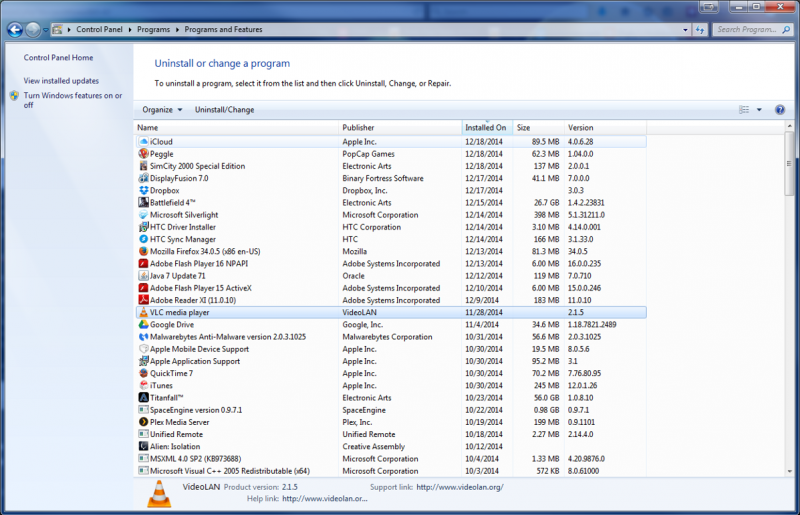Click the HTC Driver Installer icon
Viewport: 800px width, 515px height.
[x=143, y=227]
